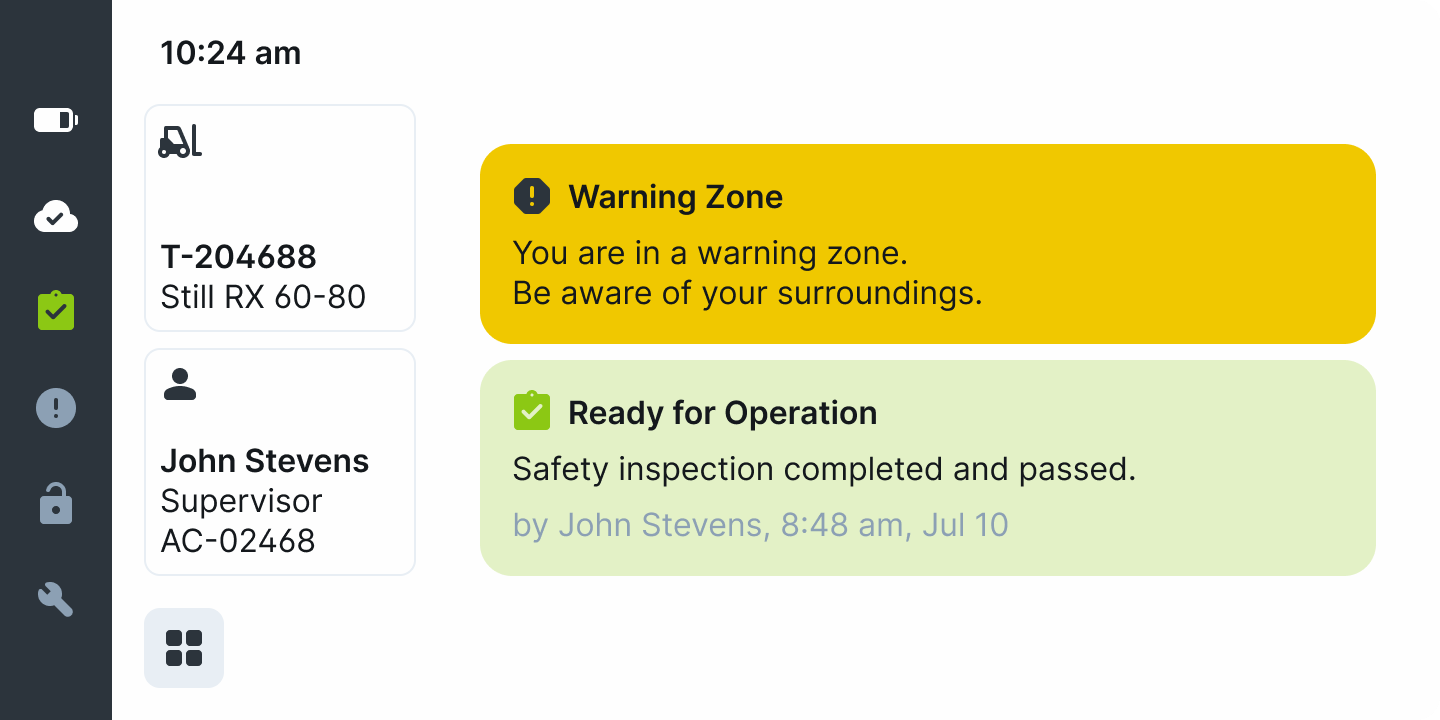Click the 10:24 am clock display
Viewport: 1440px width, 720px height.
point(231,53)
